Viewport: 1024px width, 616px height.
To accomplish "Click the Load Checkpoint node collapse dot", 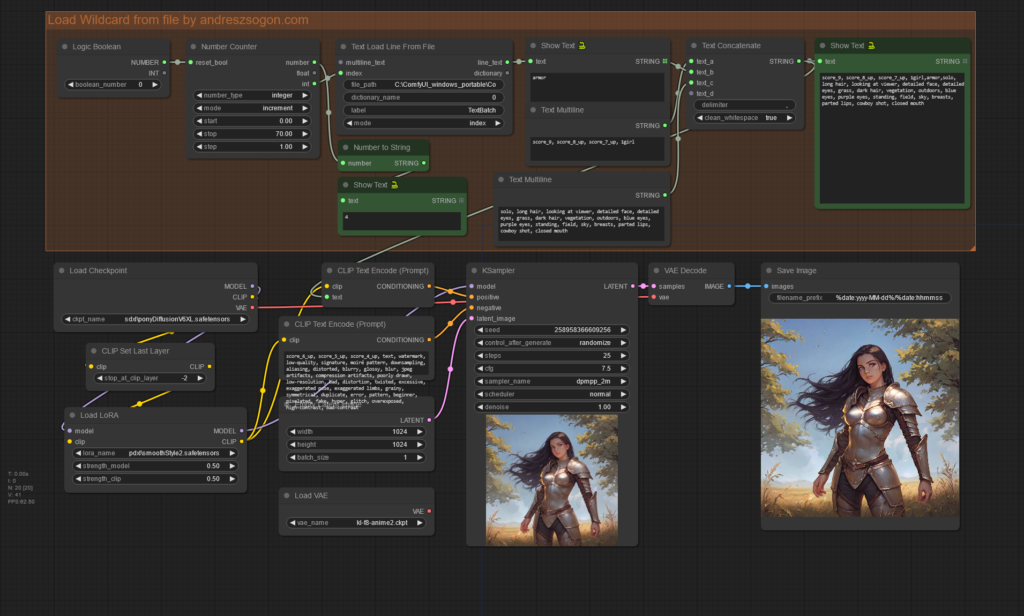I will 62,270.
